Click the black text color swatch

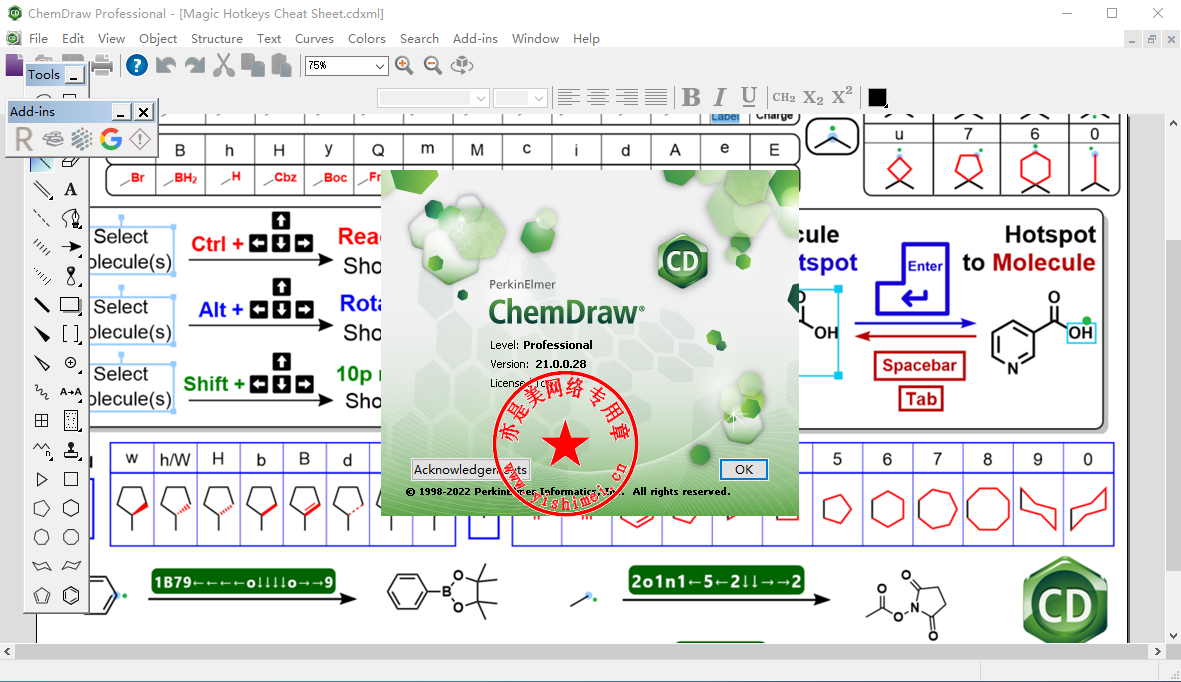click(877, 97)
